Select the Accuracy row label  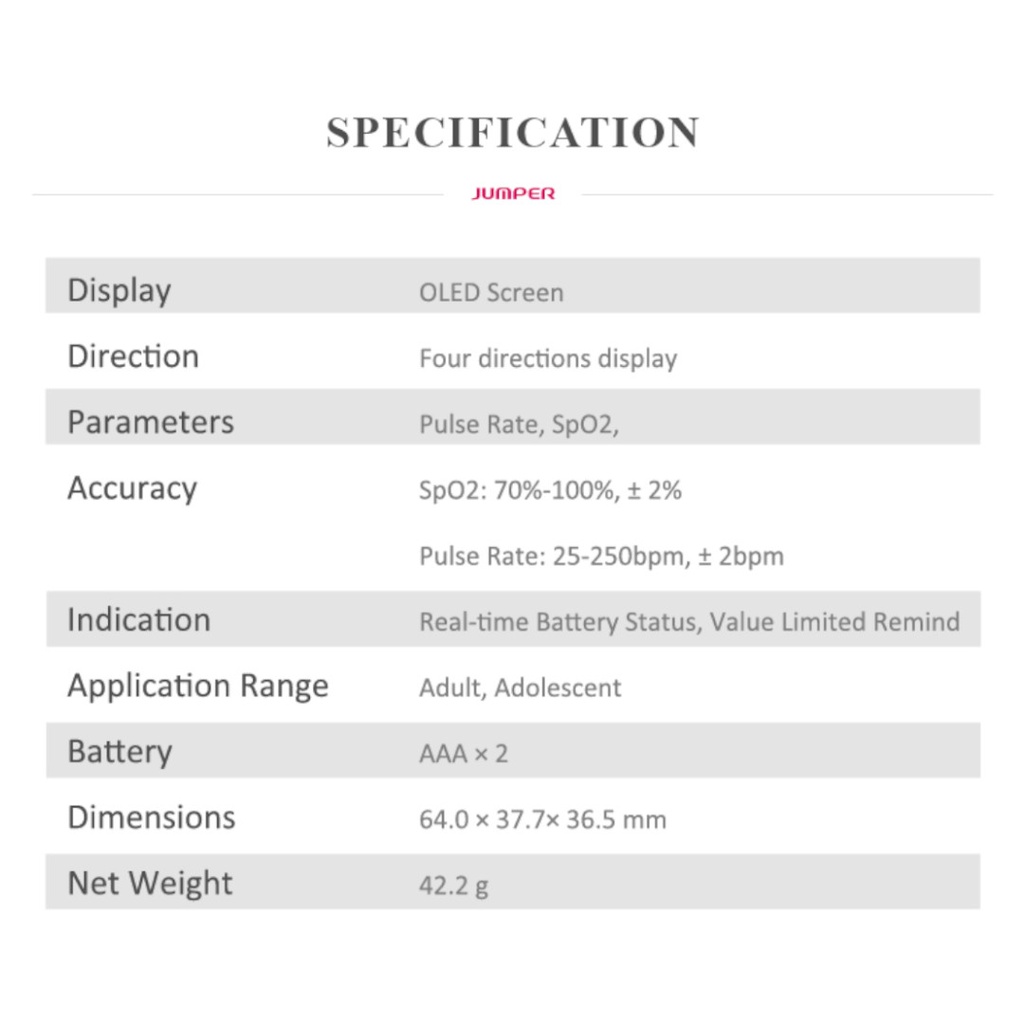[x=132, y=488]
